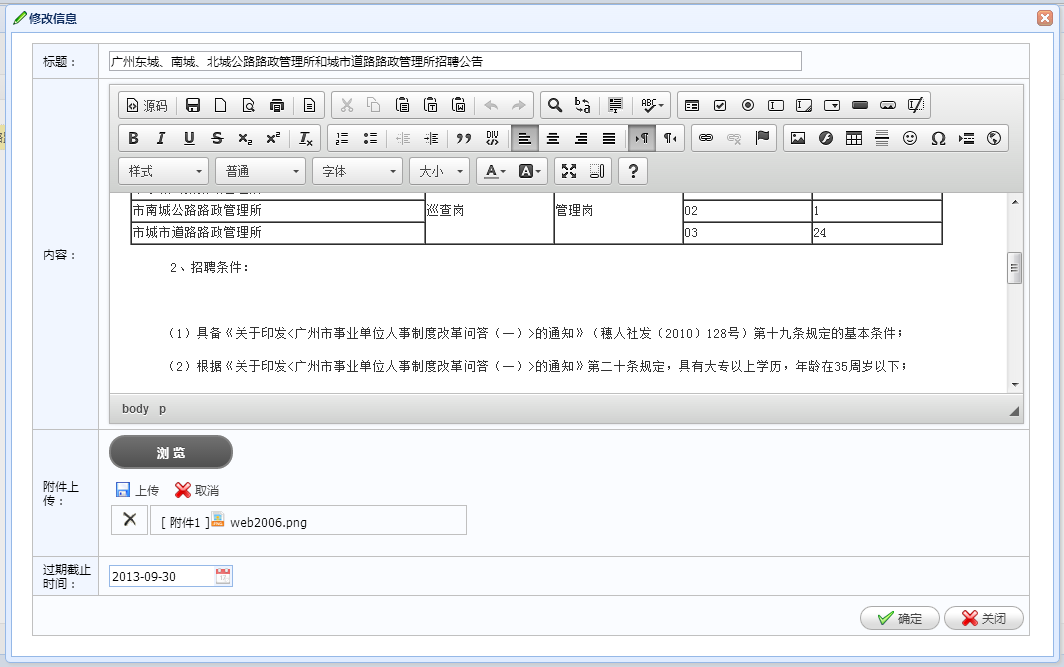
Task: Create a new page with the blank document icon
Action: [x=221, y=105]
